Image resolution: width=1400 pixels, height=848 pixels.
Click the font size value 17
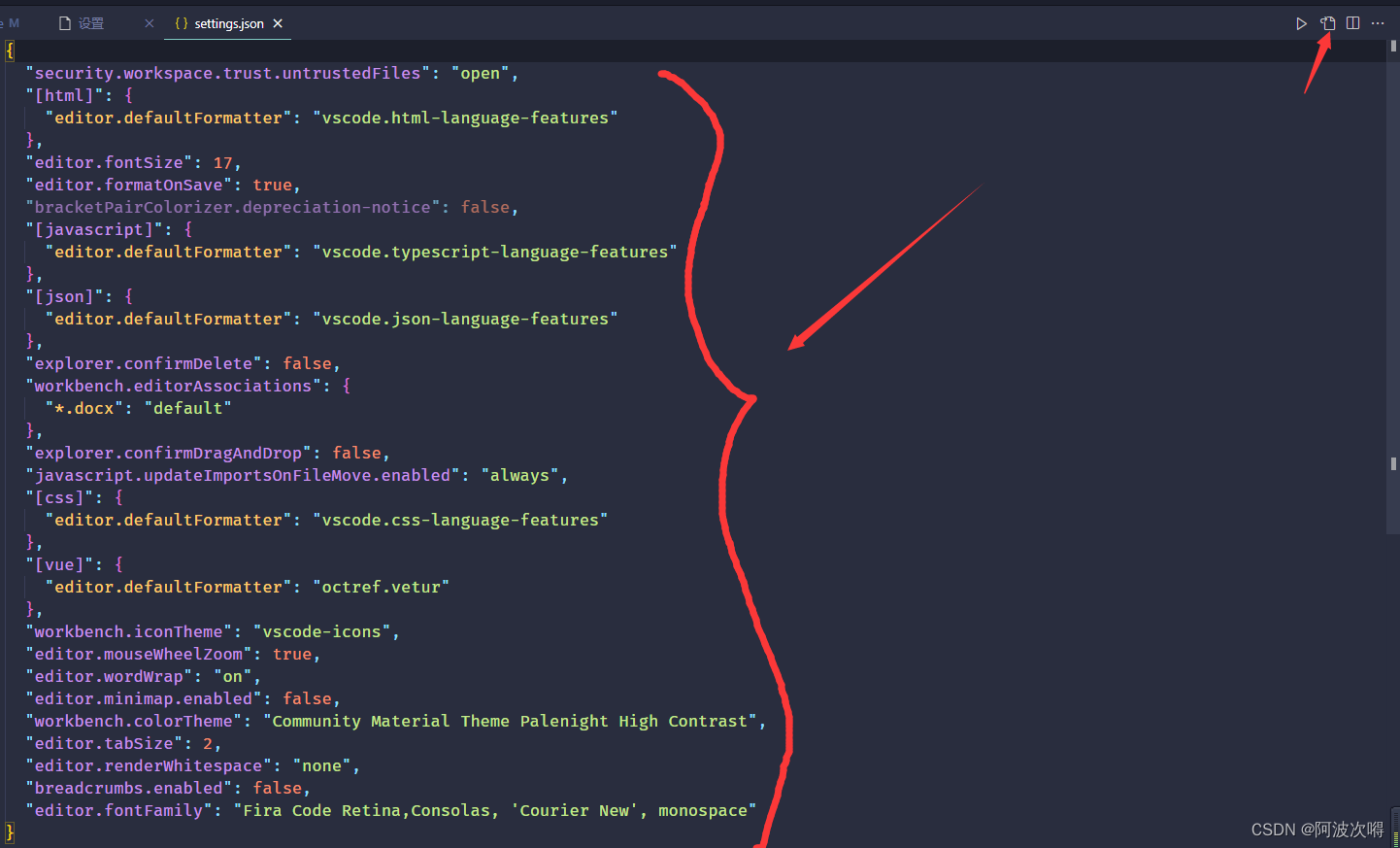[x=223, y=162]
